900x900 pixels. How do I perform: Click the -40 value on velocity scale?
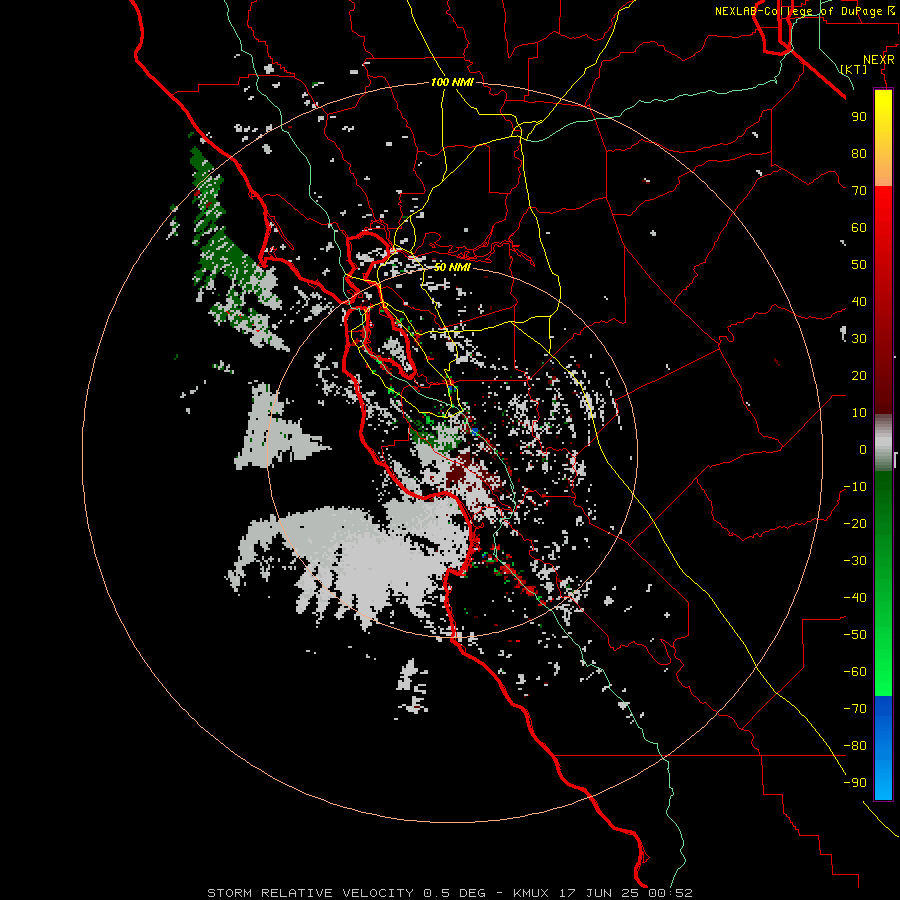click(x=855, y=598)
